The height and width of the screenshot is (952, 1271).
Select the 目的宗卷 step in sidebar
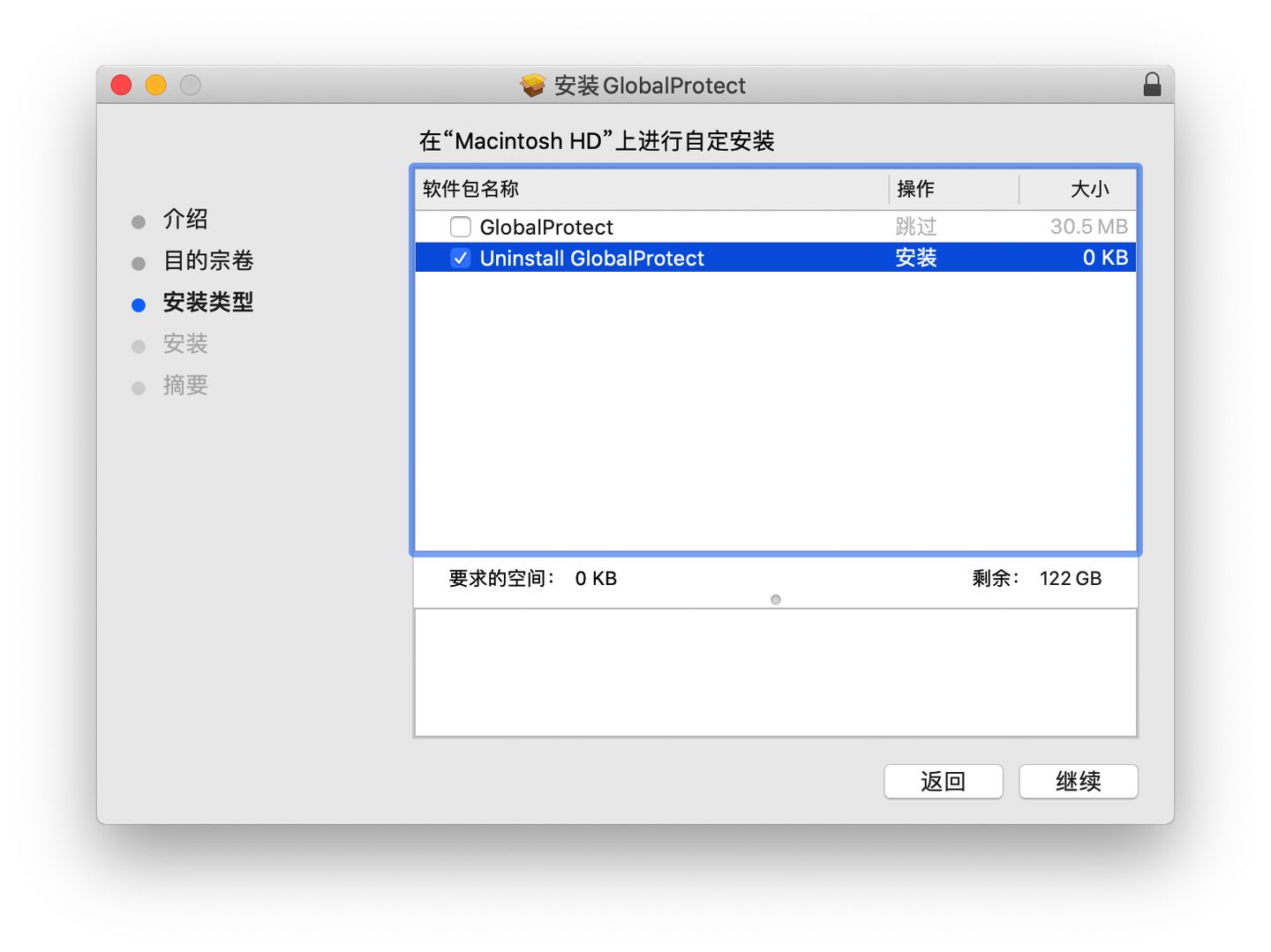click(x=207, y=260)
